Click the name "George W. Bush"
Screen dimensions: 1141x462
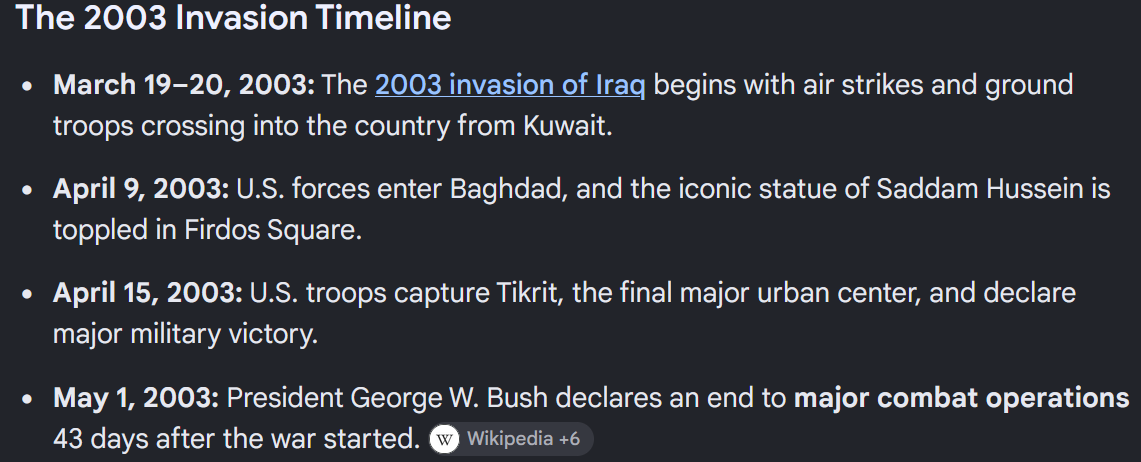pyautogui.click(x=449, y=398)
